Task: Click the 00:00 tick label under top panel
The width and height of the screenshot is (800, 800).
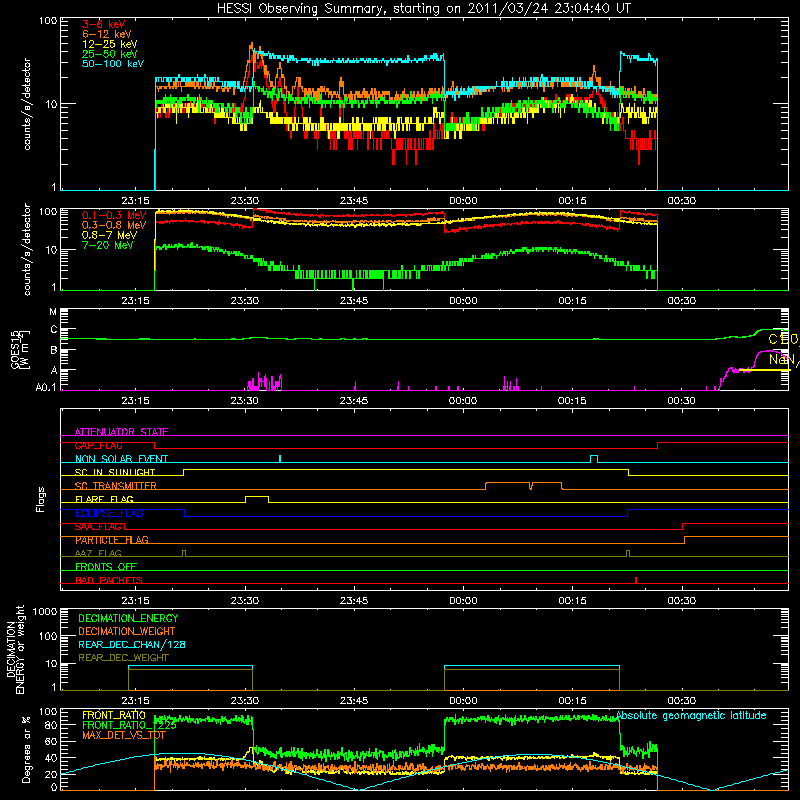Action: click(463, 201)
